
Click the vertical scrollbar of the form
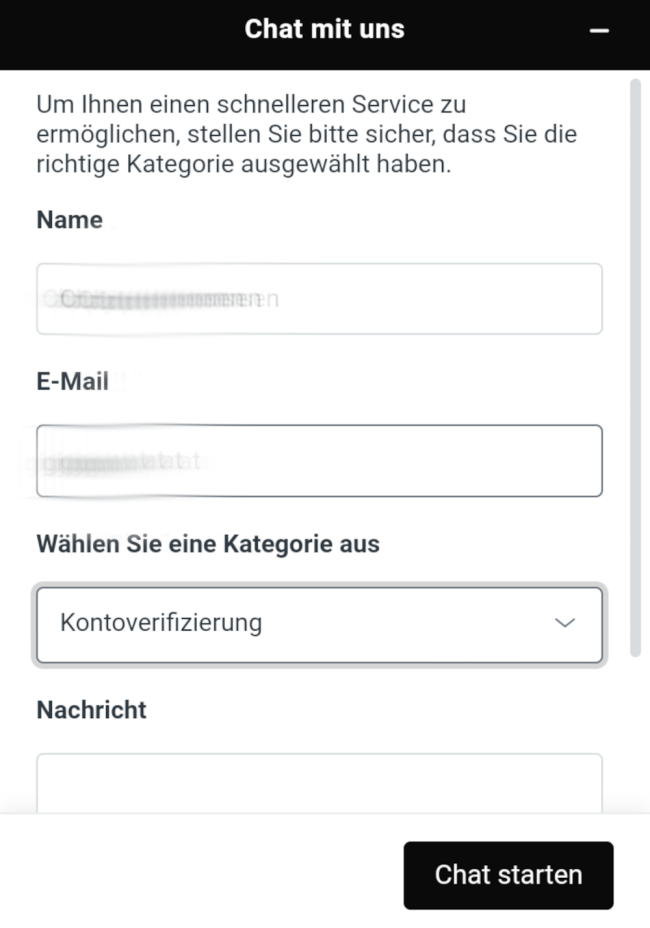pos(635,370)
